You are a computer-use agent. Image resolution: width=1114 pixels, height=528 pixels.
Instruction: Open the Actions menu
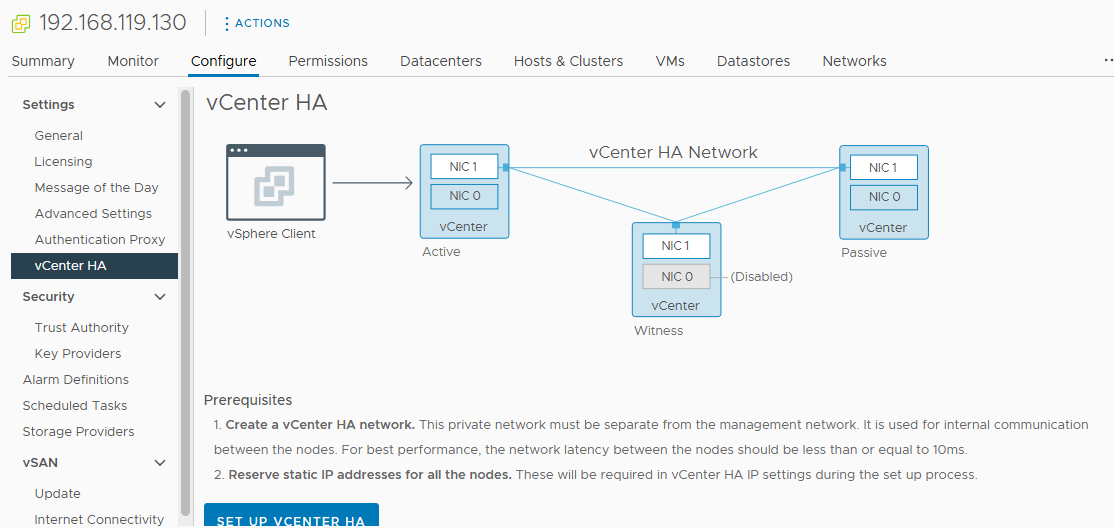point(256,23)
